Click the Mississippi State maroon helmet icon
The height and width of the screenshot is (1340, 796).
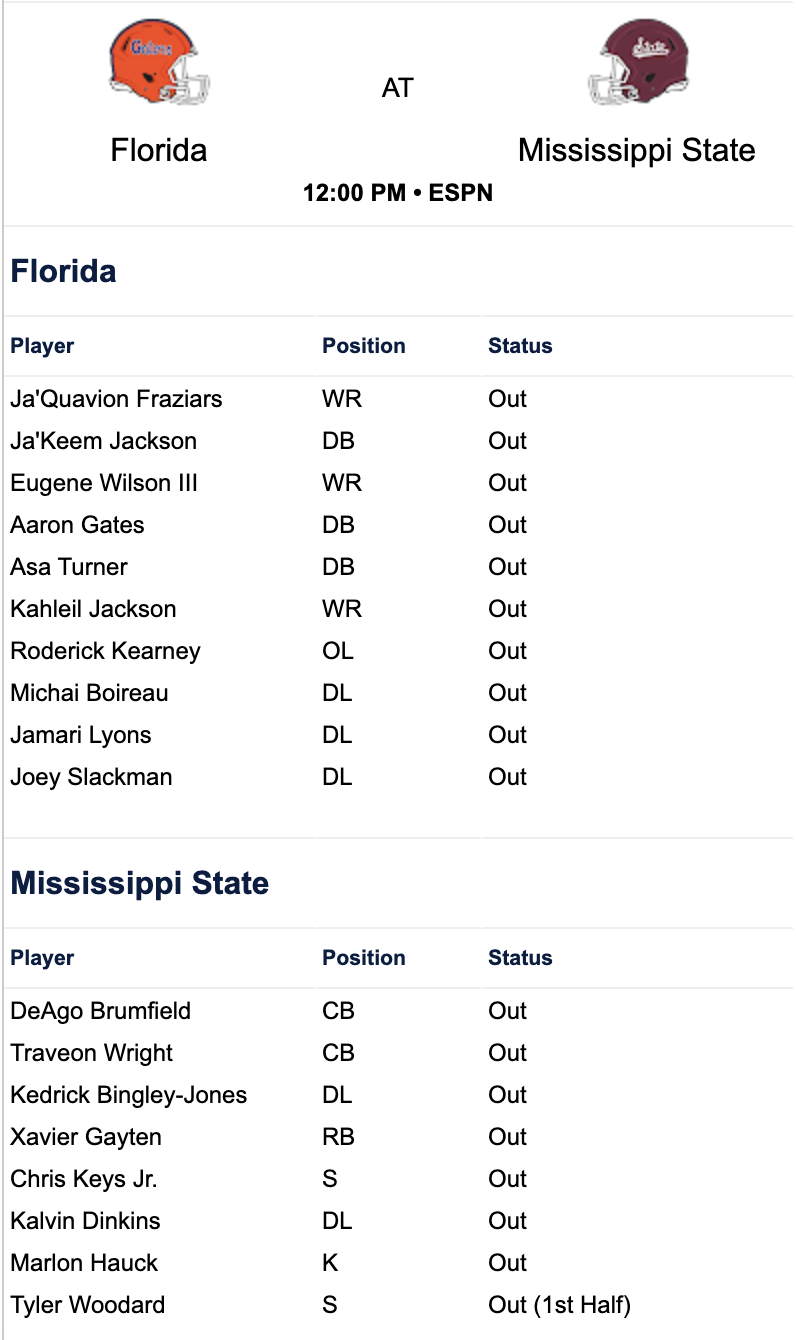637,63
